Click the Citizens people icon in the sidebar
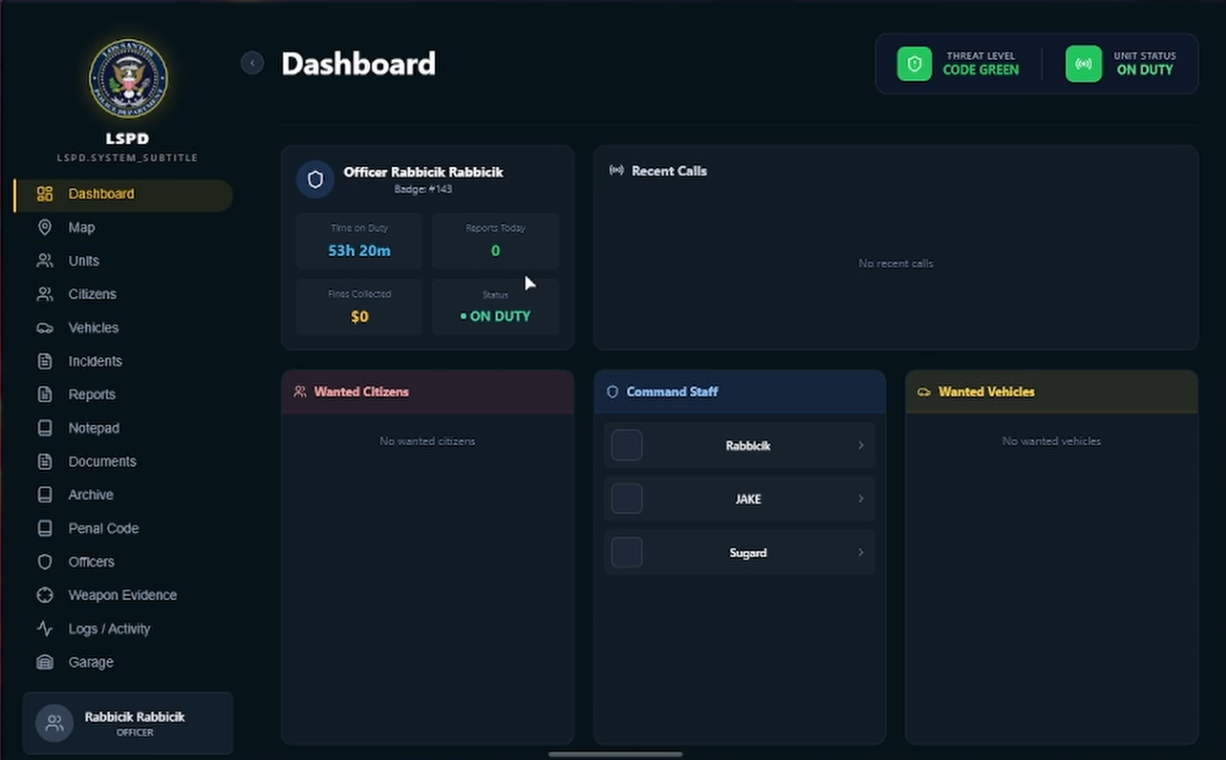 [x=45, y=294]
